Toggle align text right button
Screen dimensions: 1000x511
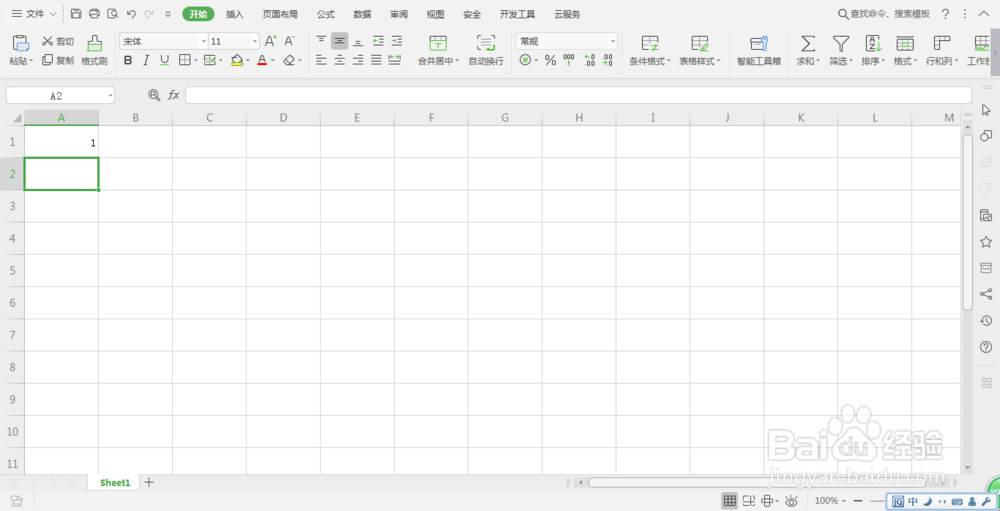(358, 61)
